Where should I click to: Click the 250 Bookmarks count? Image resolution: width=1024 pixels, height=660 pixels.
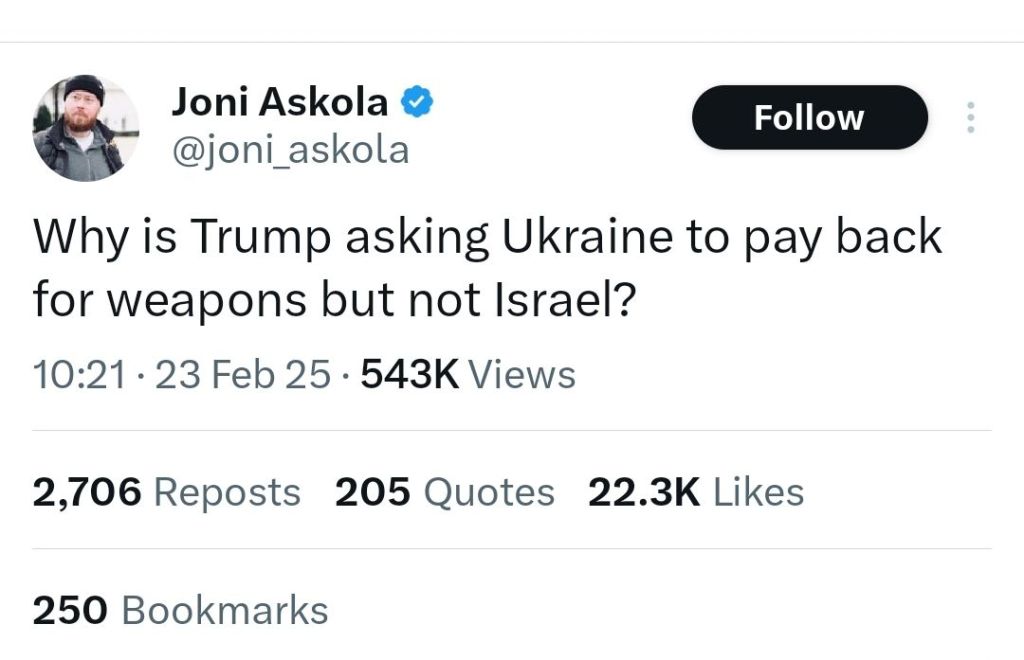180,610
